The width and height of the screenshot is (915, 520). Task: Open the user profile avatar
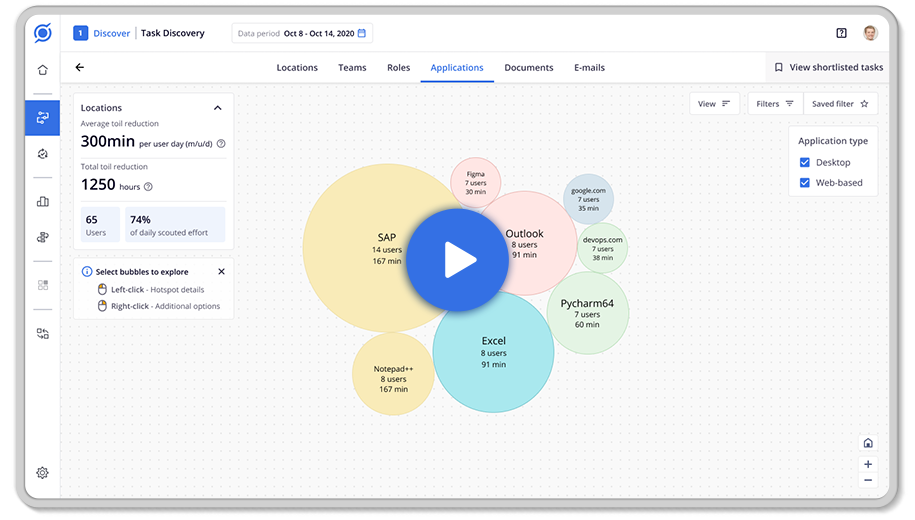click(870, 33)
